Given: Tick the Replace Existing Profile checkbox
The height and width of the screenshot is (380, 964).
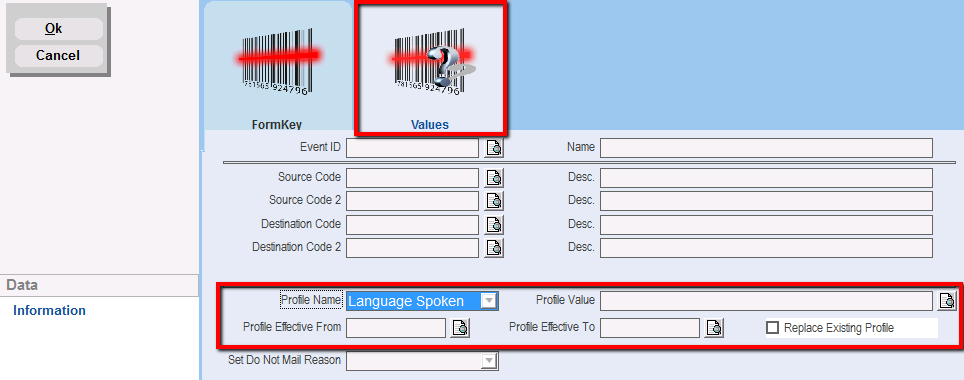Looking at the screenshot, I should [x=772, y=328].
